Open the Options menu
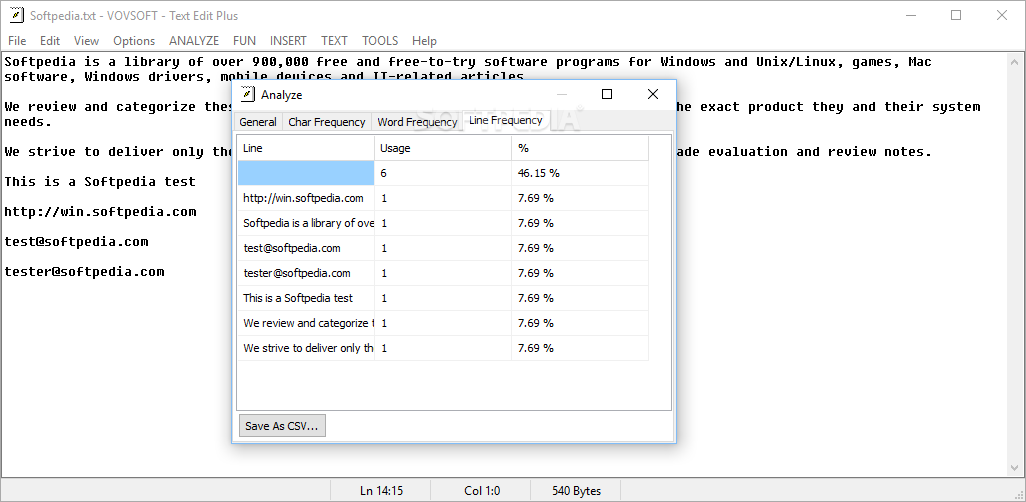The height and width of the screenshot is (502, 1026). coord(134,41)
